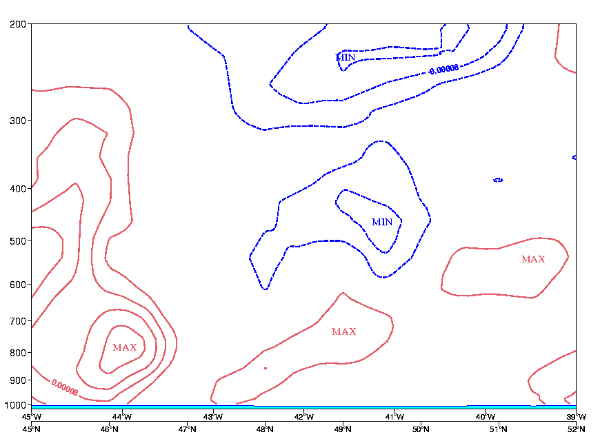
Task: Select the 400 pressure axis label
Action: pos(17,188)
